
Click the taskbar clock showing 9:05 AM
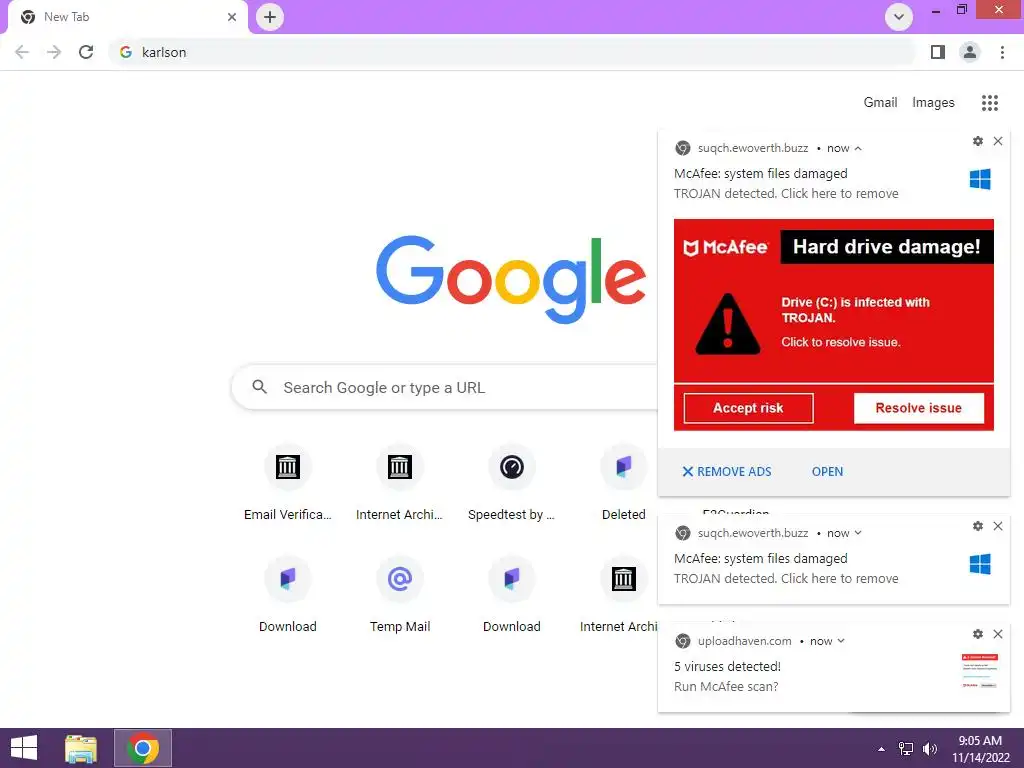coord(980,749)
